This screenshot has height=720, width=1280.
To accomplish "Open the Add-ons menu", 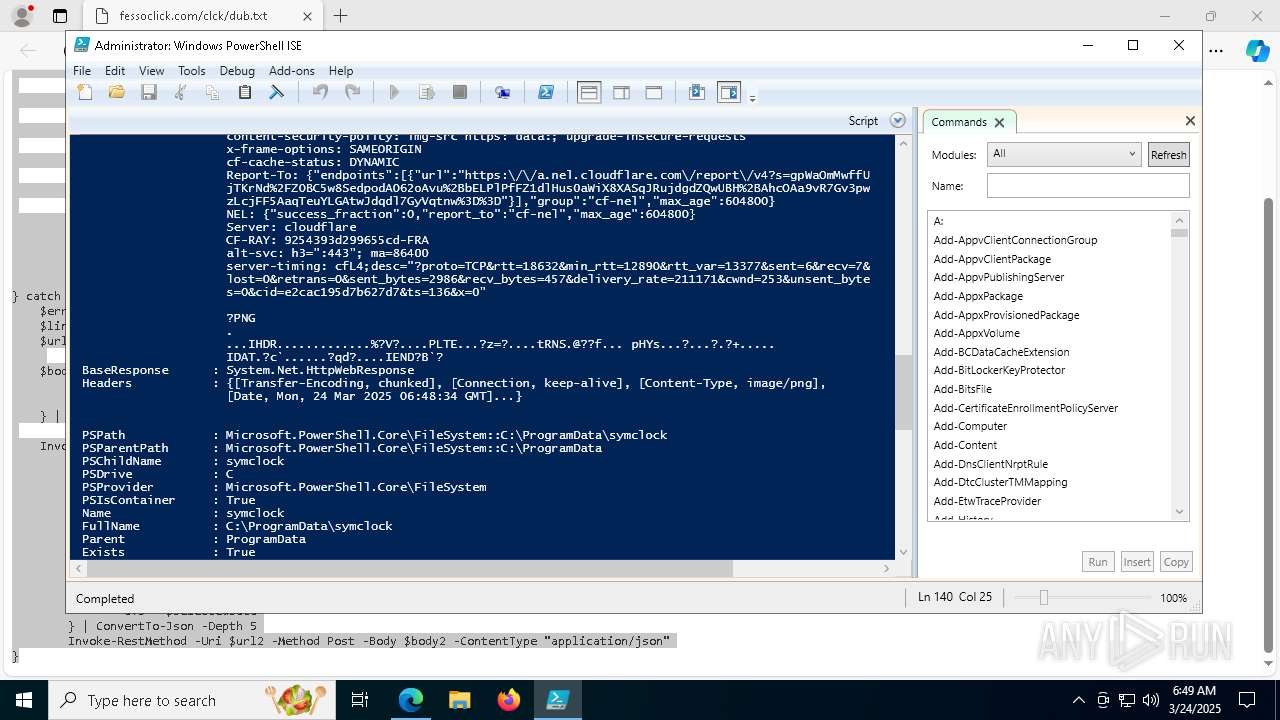I will 292,71.
